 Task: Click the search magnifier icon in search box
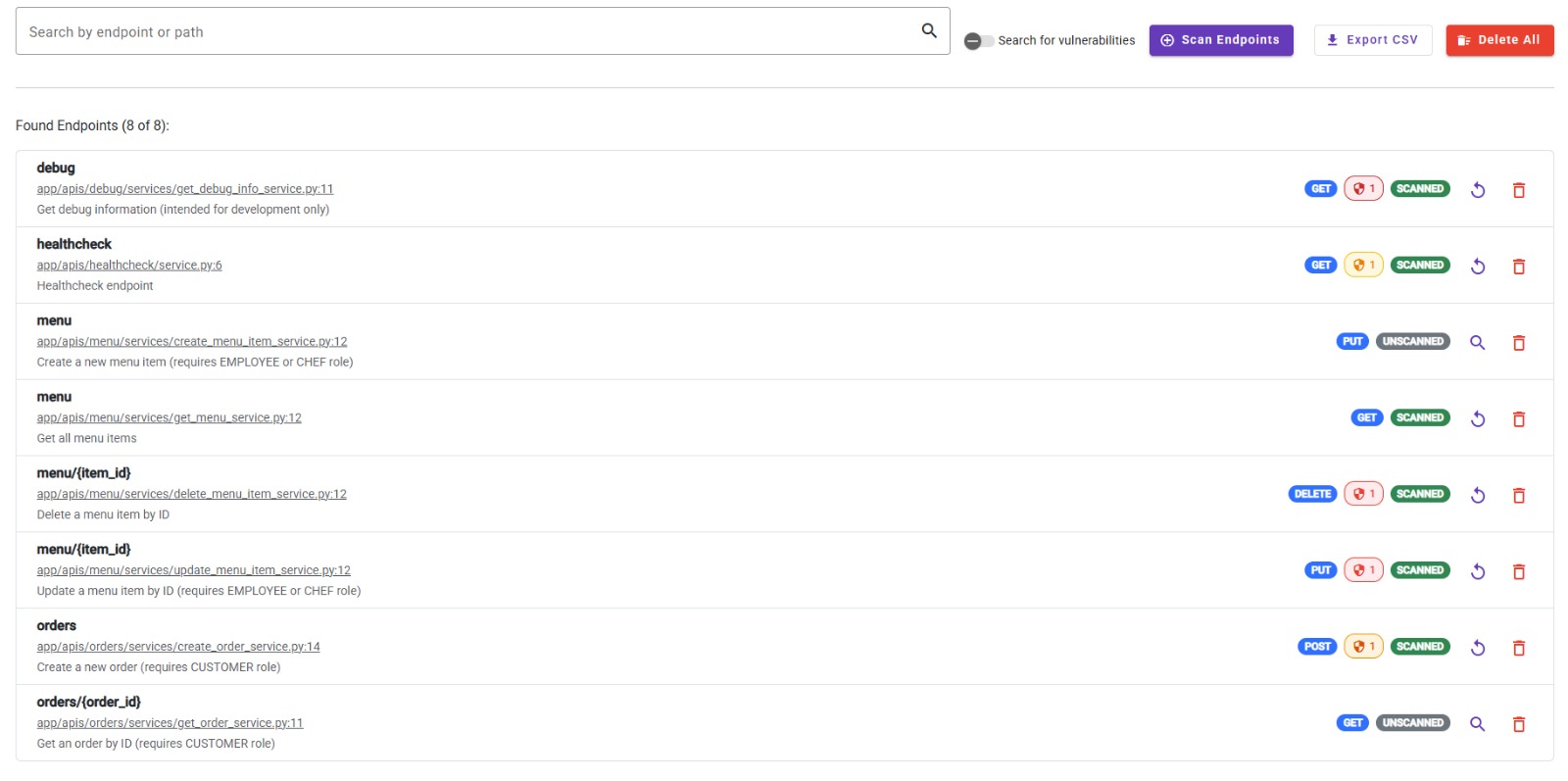[929, 31]
